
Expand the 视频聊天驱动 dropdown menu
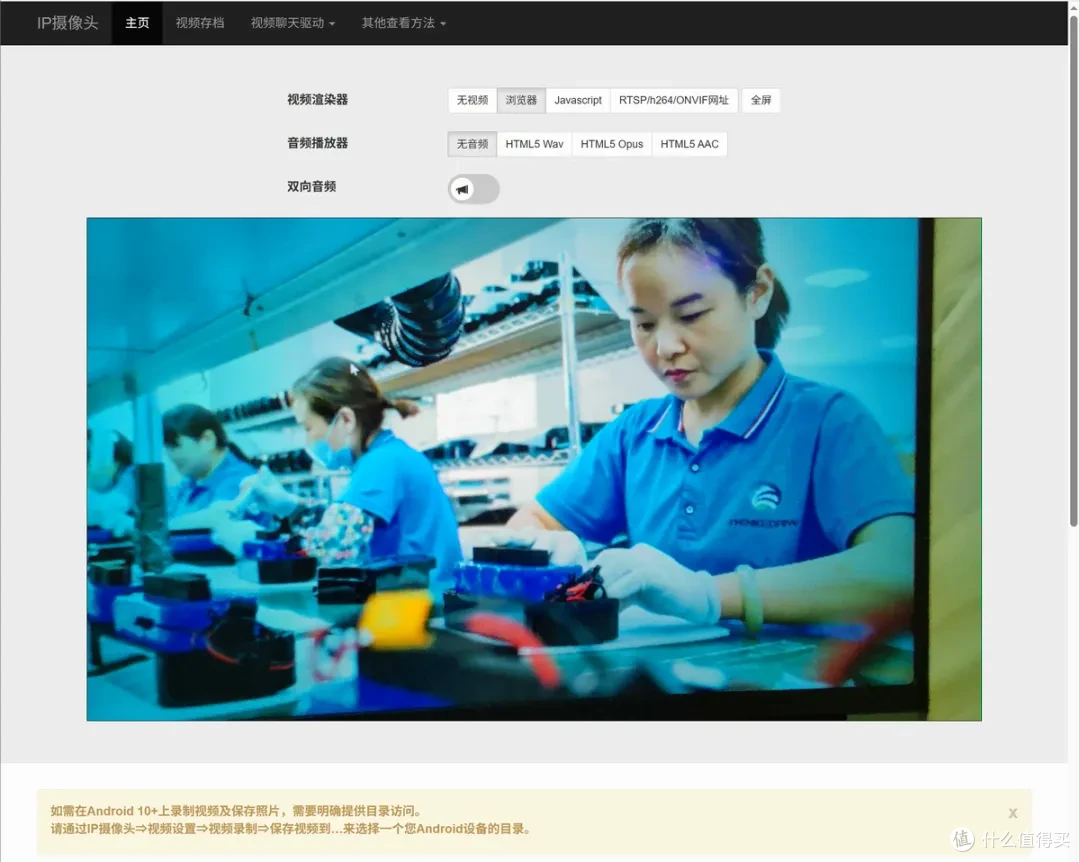[x=293, y=23]
